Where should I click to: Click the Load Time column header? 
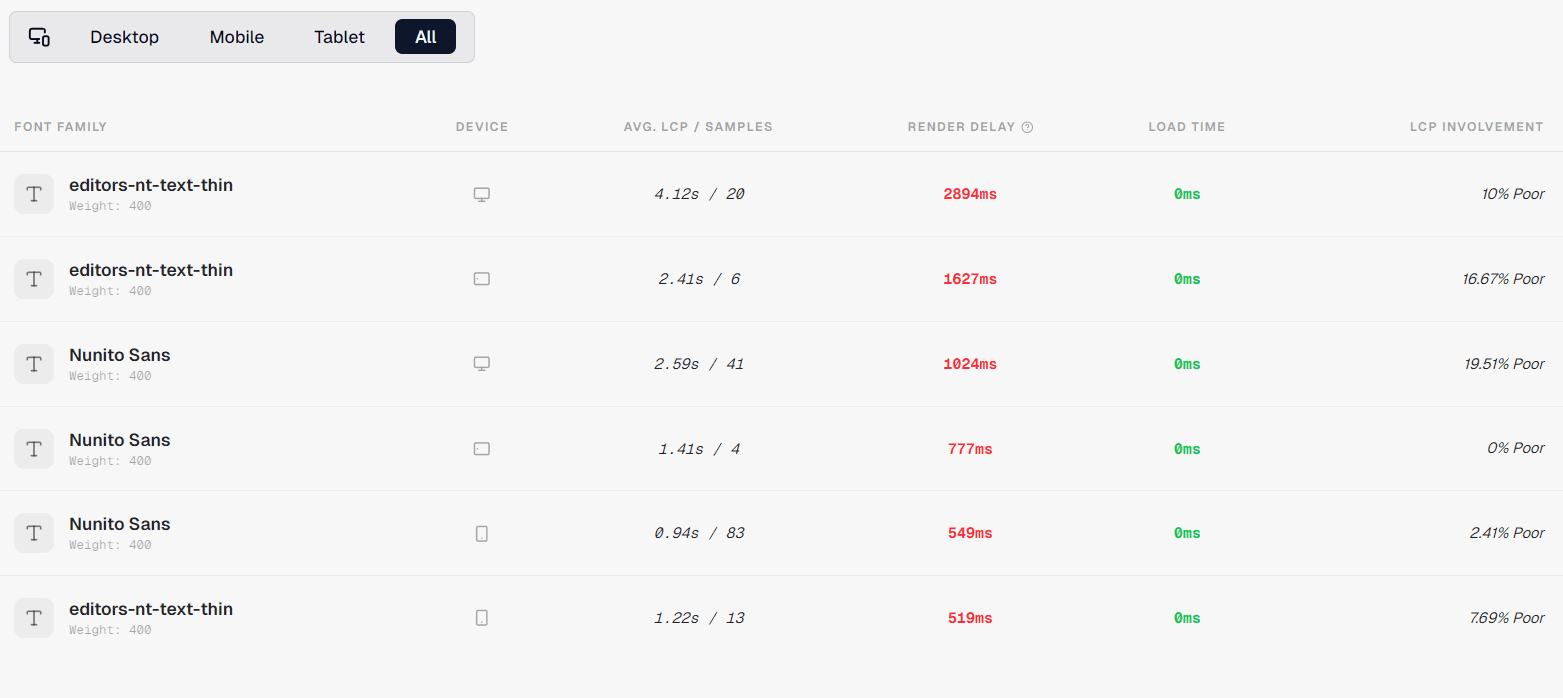pyautogui.click(x=1186, y=126)
